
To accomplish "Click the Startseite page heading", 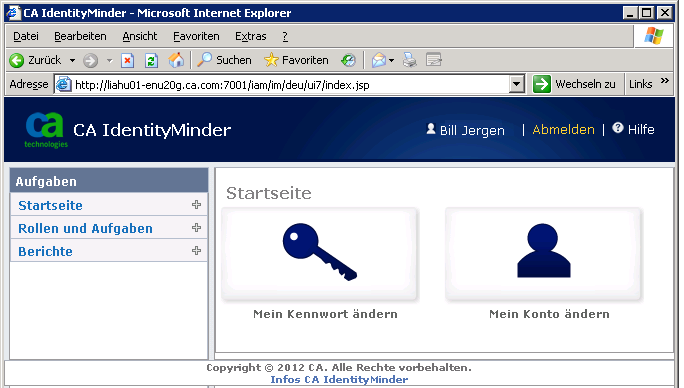I will click(269, 193).
